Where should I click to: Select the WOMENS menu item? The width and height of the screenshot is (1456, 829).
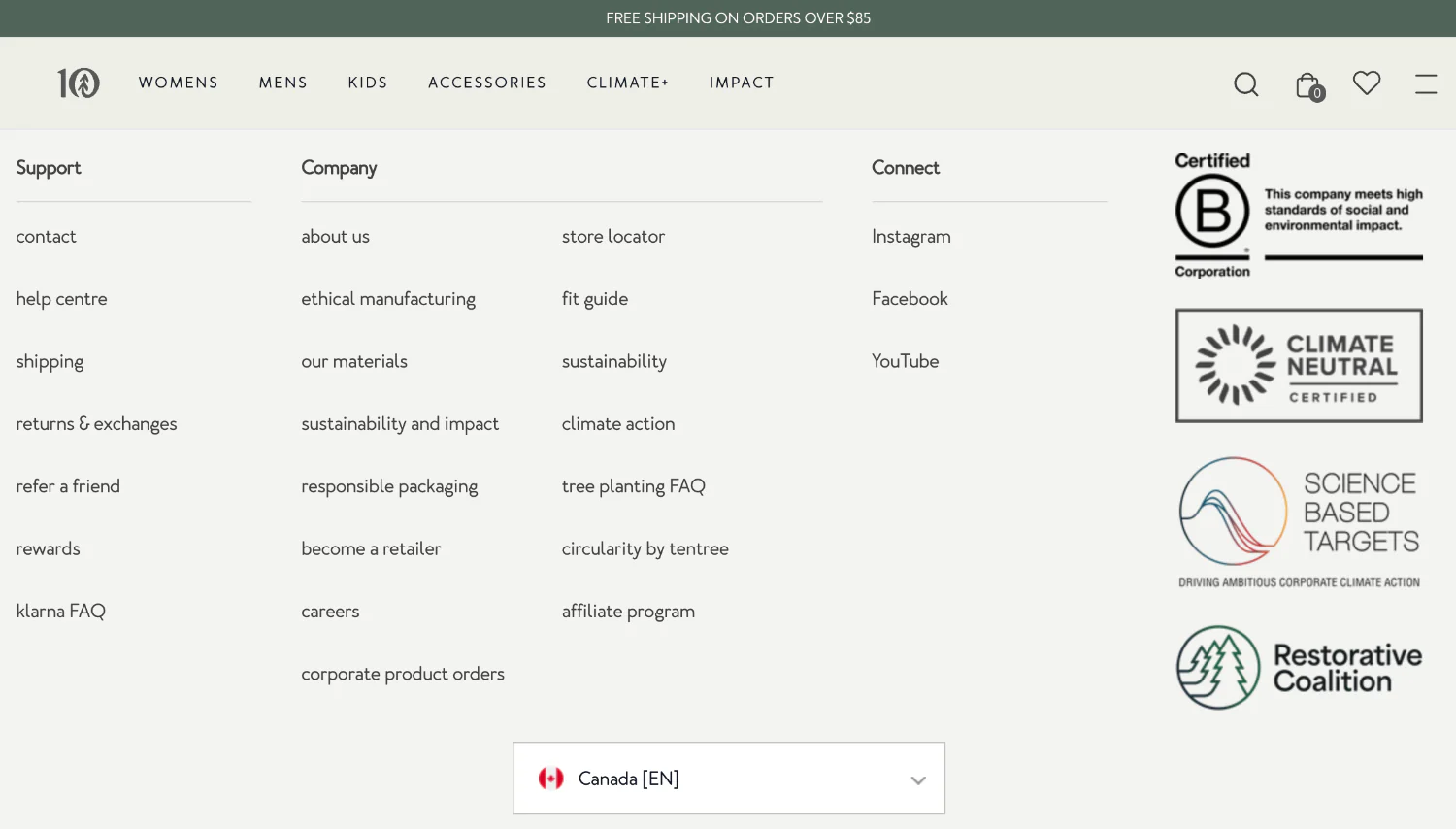pyautogui.click(x=178, y=83)
